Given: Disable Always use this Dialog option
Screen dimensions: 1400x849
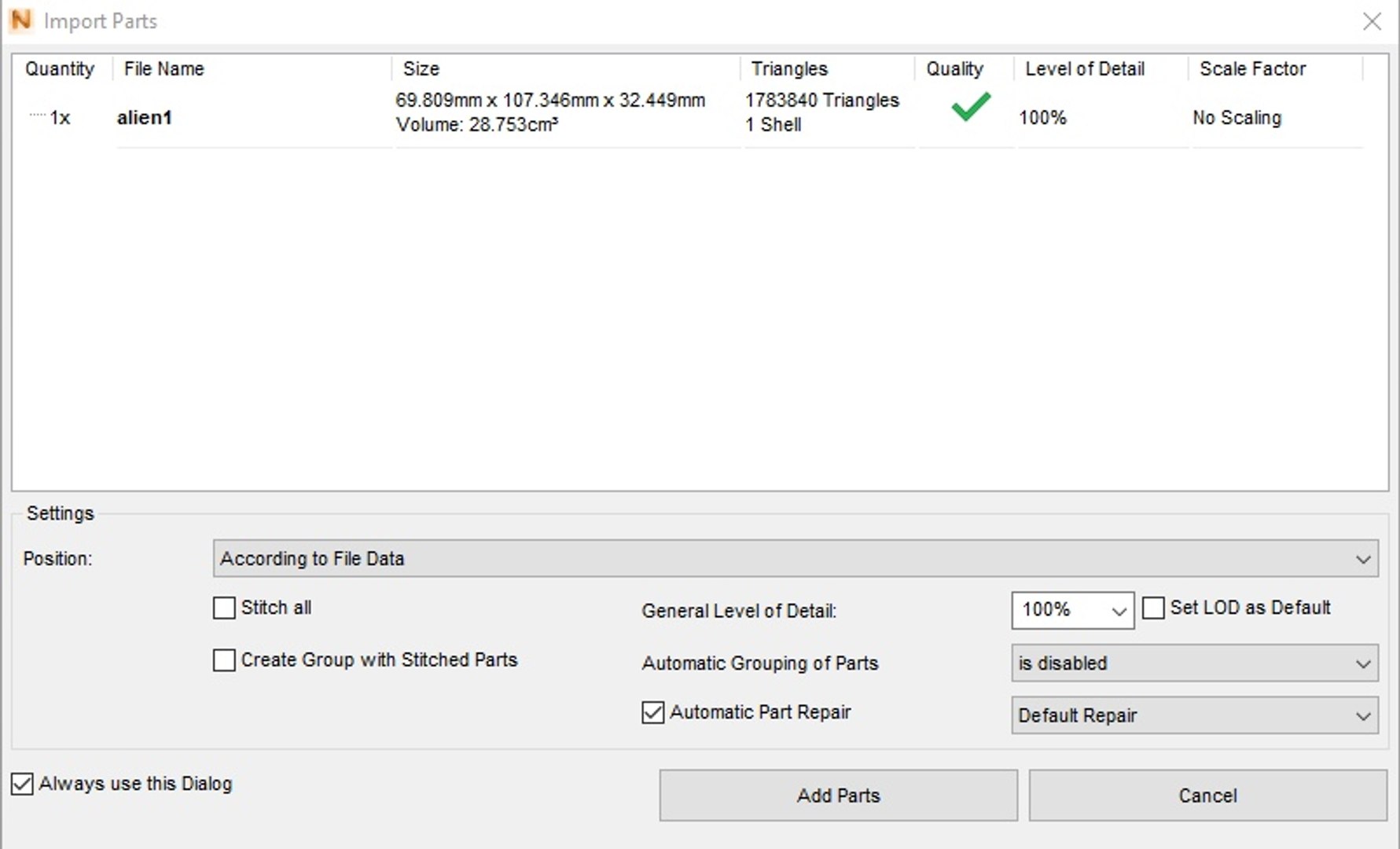Looking at the screenshot, I should pyautogui.click(x=22, y=784).
